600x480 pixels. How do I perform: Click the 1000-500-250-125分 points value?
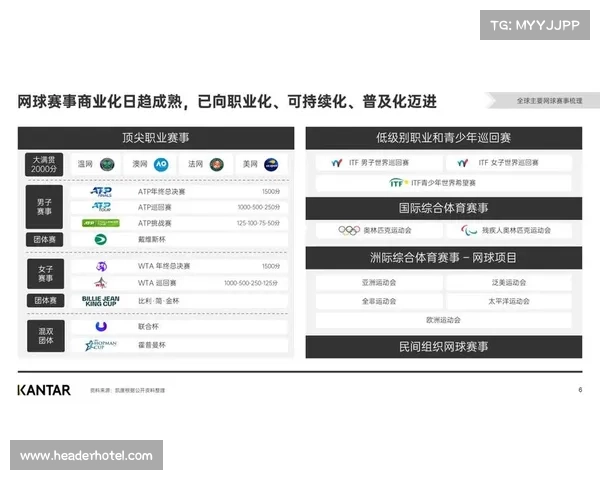point(251,283)
